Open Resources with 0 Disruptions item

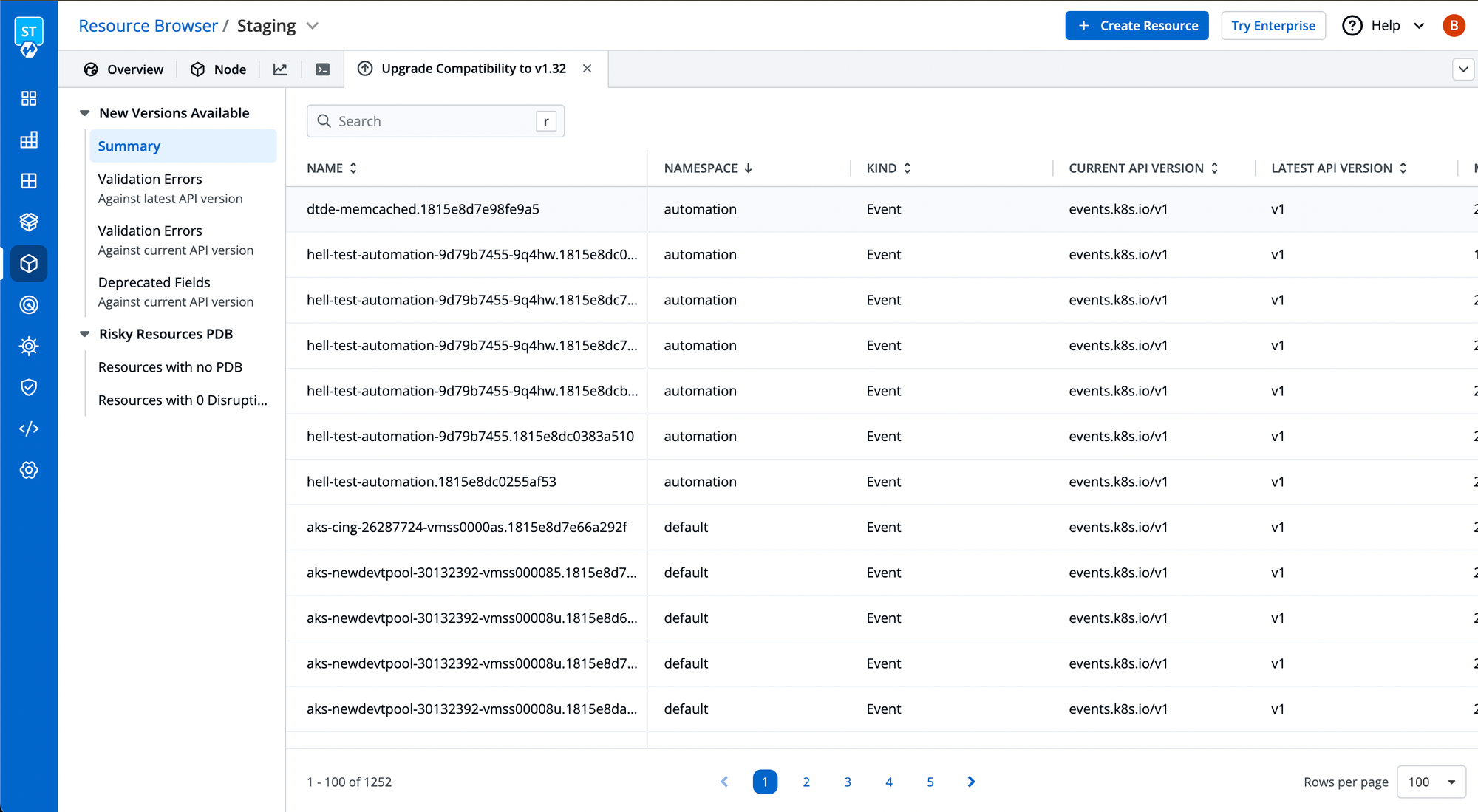pos(183,400)
